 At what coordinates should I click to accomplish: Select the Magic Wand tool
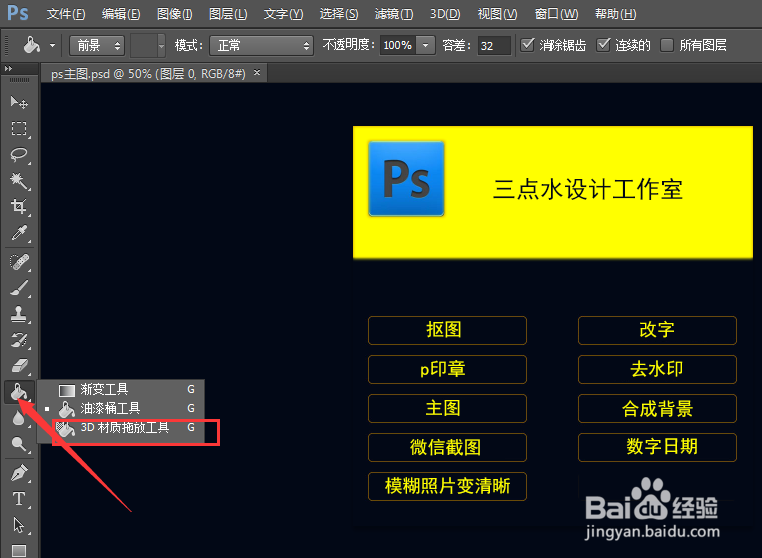click(19, 181)
